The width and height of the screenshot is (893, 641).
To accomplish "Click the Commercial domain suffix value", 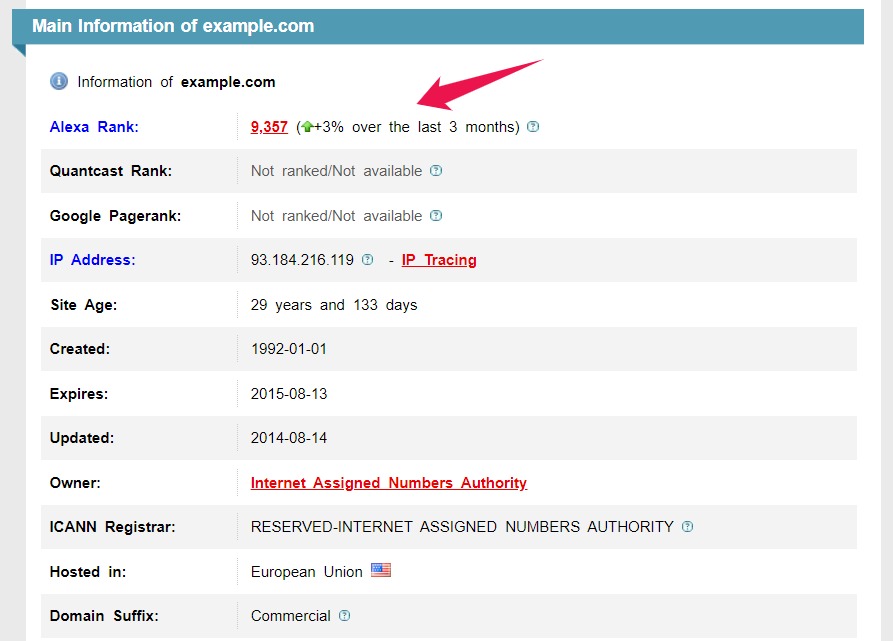I will (290, 616).
